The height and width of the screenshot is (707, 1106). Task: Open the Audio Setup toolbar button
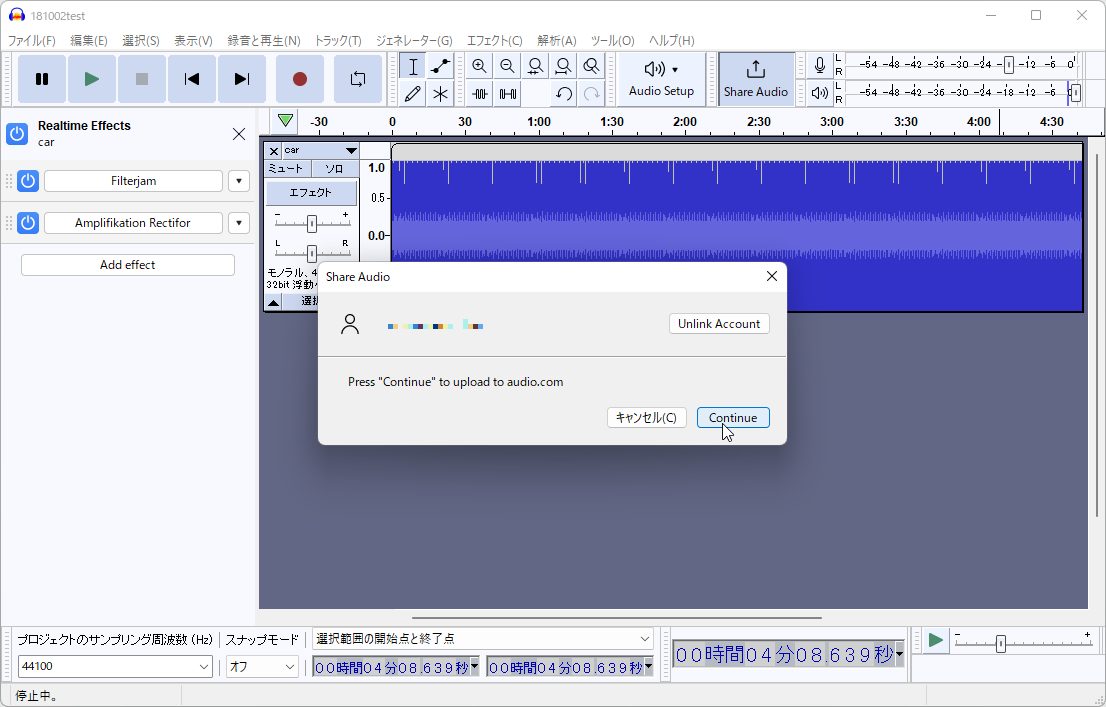coord(661,79)
